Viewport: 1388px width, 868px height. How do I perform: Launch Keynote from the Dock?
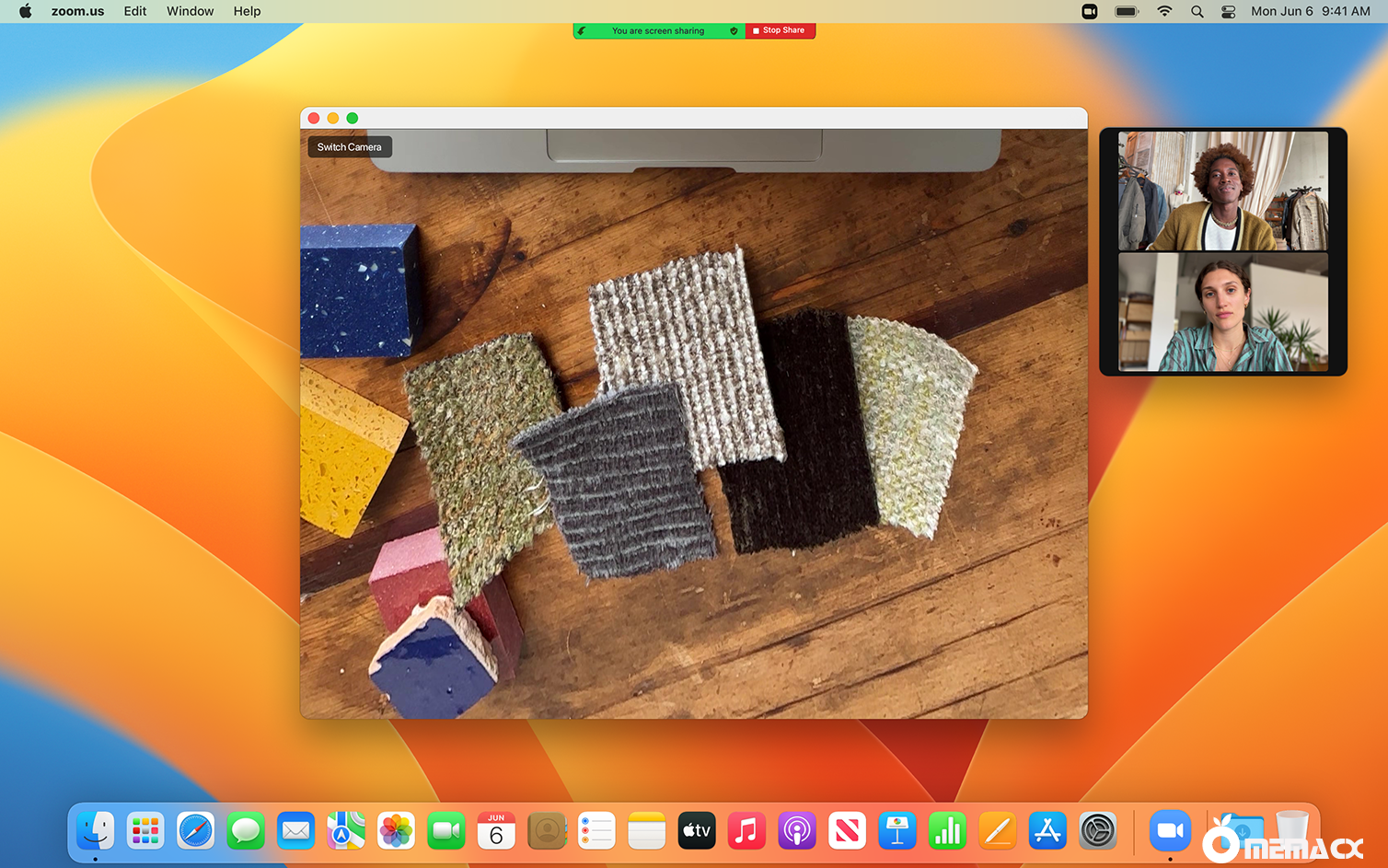point(896,831)
